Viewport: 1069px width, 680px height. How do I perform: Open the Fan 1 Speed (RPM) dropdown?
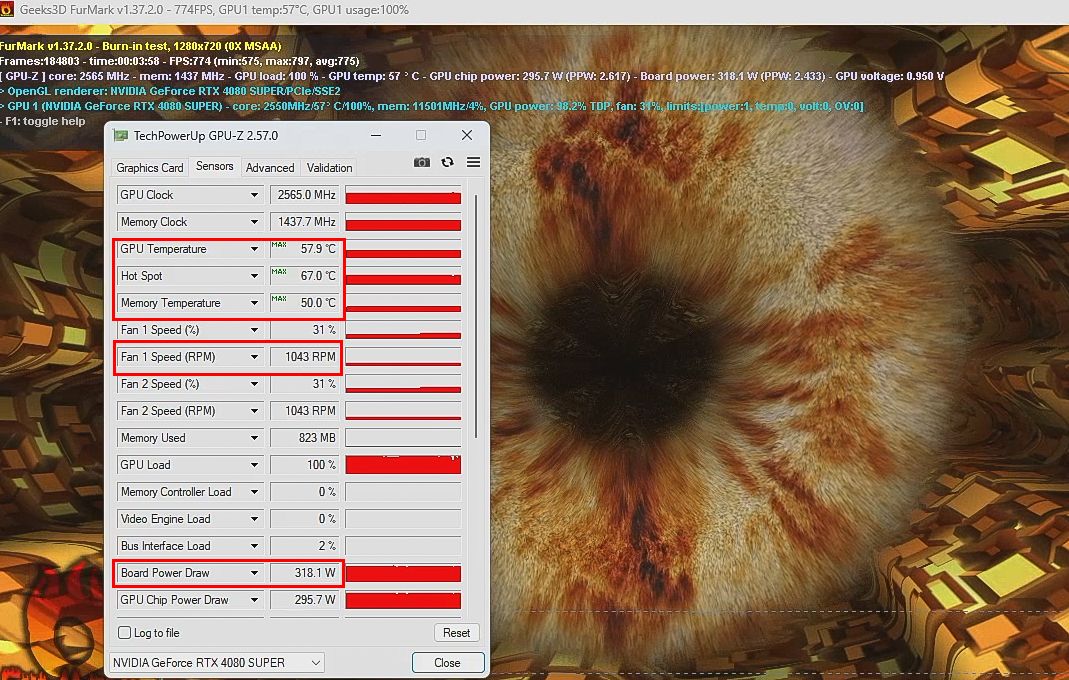click(254, 357)
